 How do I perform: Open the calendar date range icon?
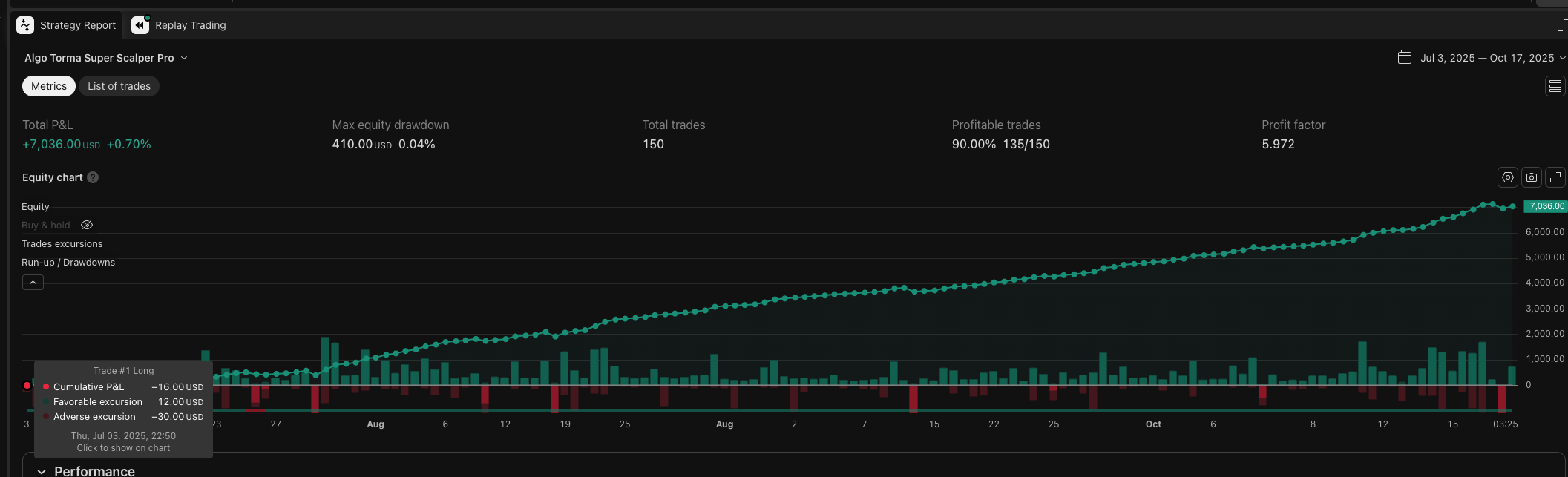tap(1404, 58)
